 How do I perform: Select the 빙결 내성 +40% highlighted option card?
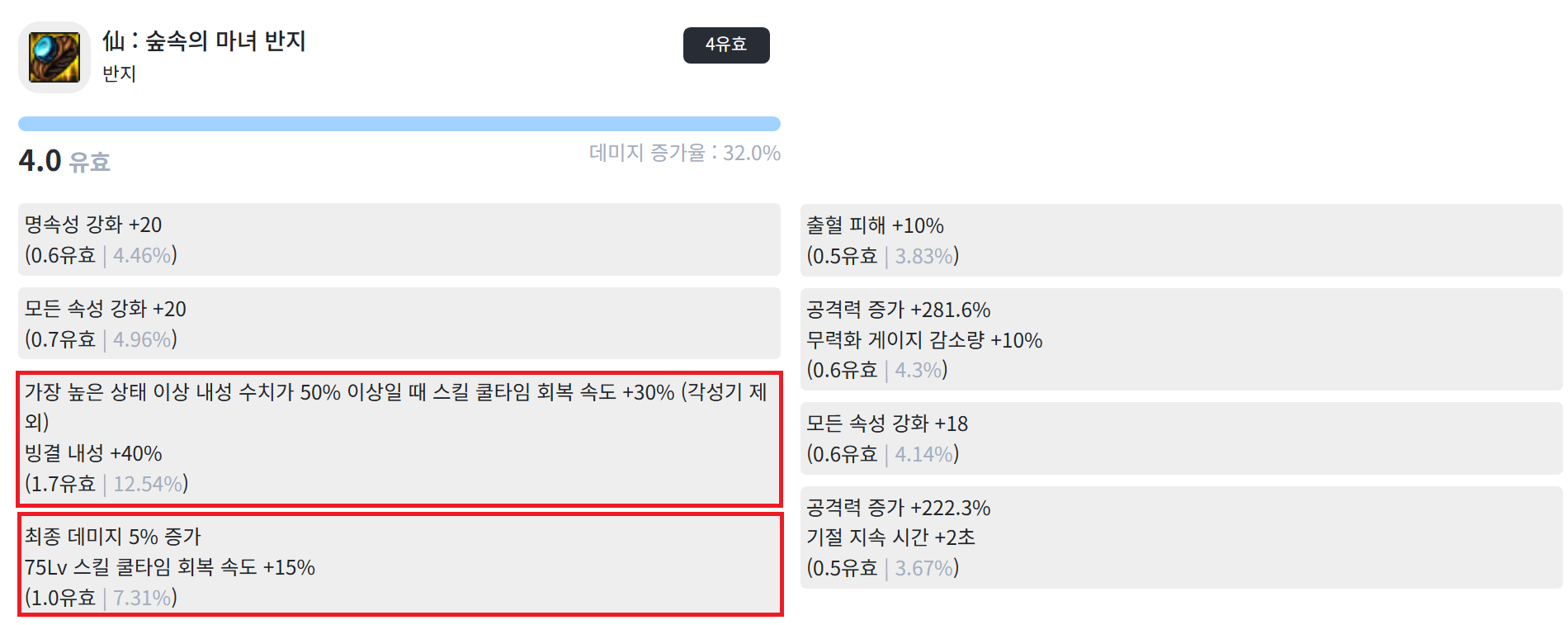coord(399,438)
